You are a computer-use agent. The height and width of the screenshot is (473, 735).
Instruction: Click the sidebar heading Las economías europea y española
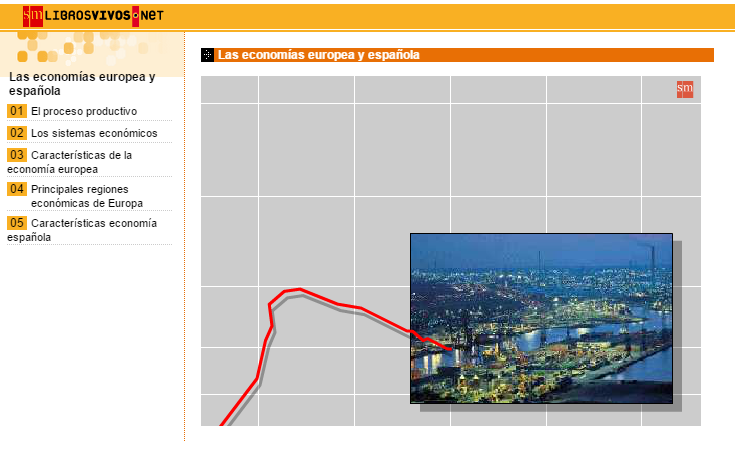click(x=82, y=84)
